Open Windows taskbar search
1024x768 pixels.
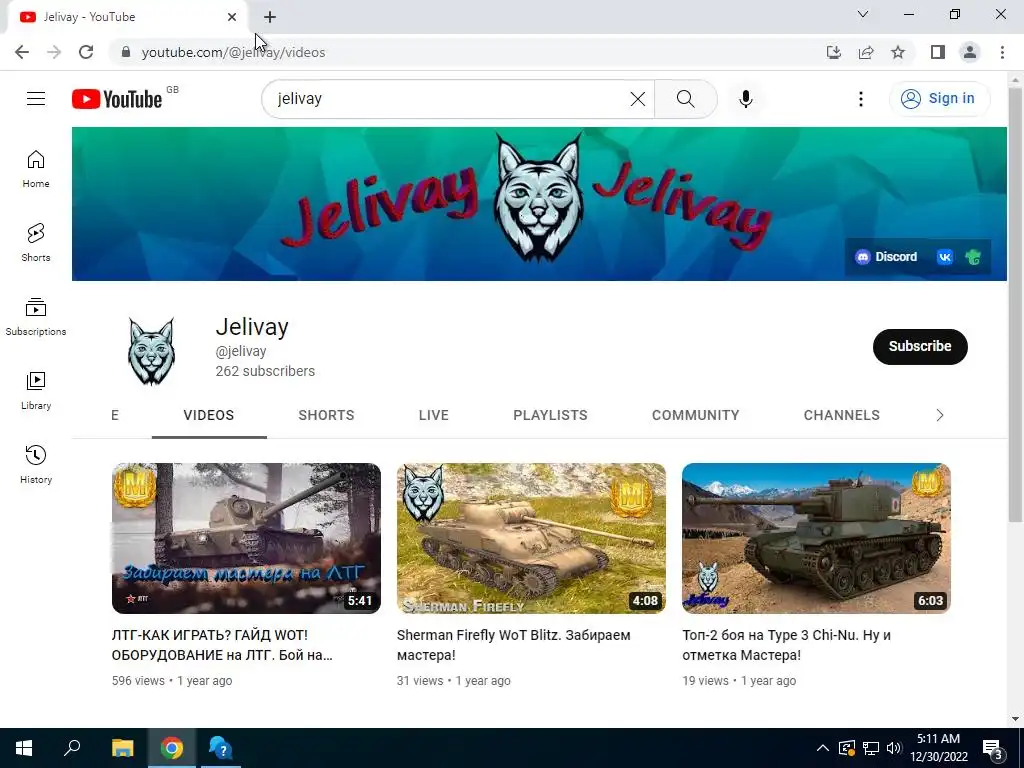pos(72,748)
